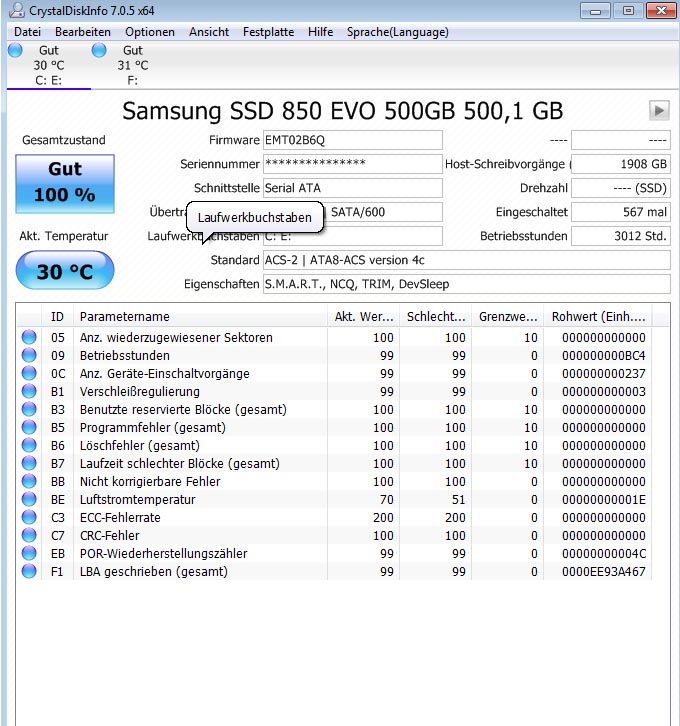This screenshot has width=680, height=726.
Task: Open the Hilfe menu
Action: click(320, 32)
